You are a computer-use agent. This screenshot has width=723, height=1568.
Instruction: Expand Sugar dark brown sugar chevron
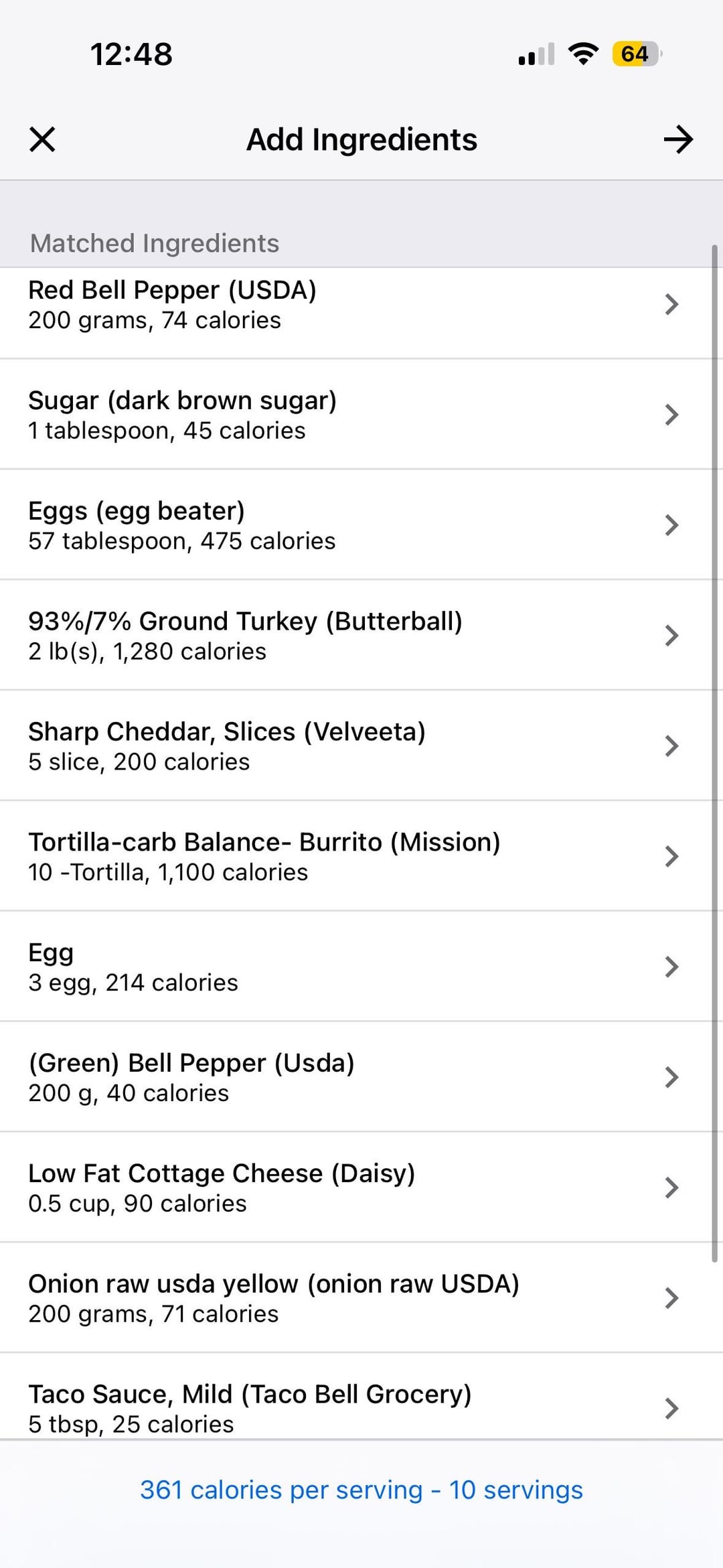point(671,415)
